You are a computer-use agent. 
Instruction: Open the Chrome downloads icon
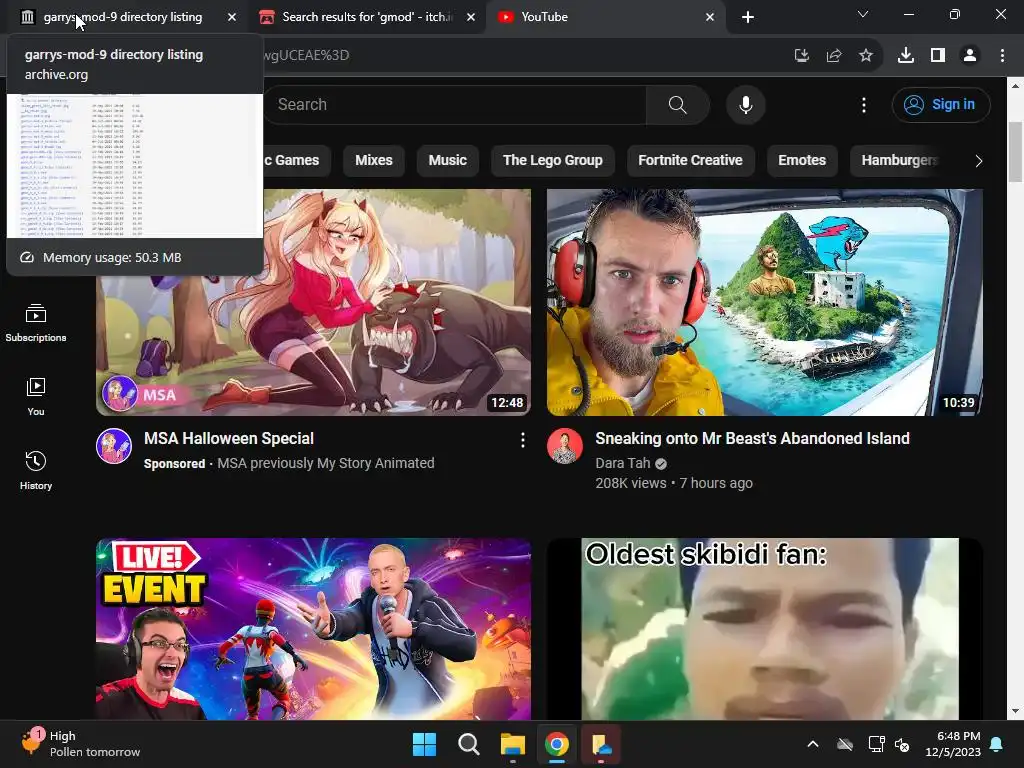point(905,56)
